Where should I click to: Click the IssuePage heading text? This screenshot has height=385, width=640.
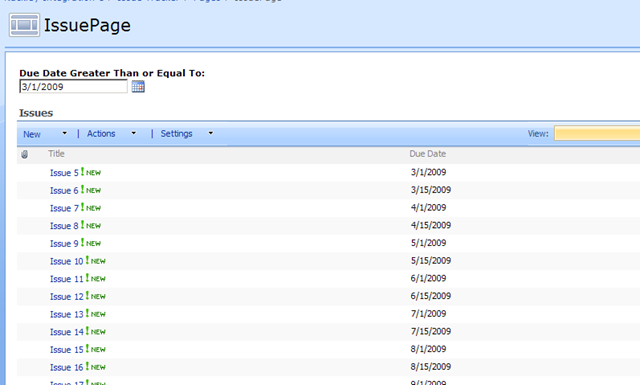pyautogui.click(x=87, y=25)
